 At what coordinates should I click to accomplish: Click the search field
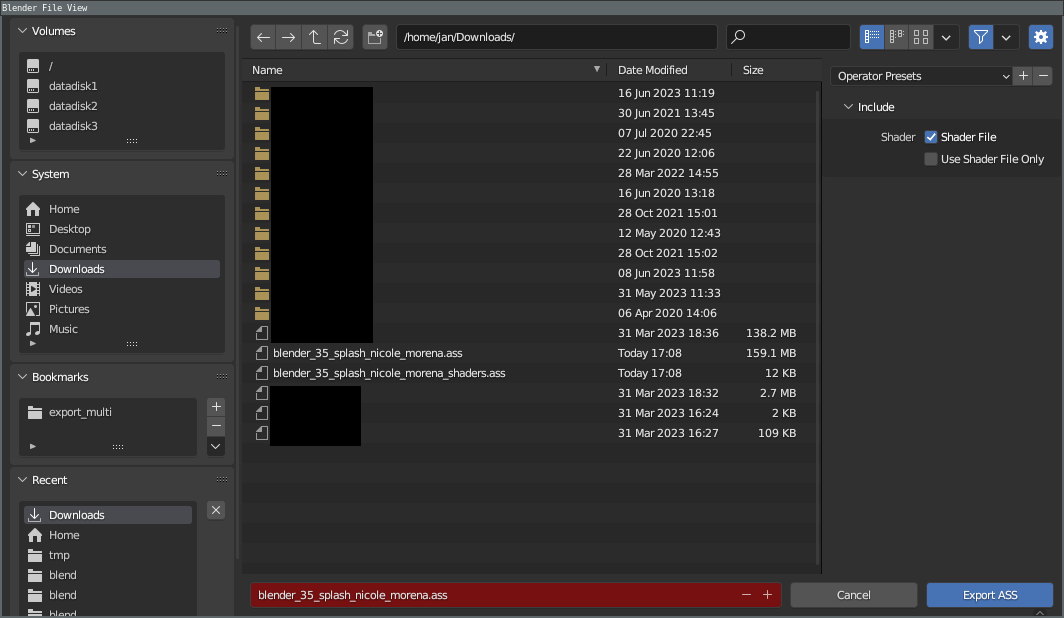click(x=788, y=37)
